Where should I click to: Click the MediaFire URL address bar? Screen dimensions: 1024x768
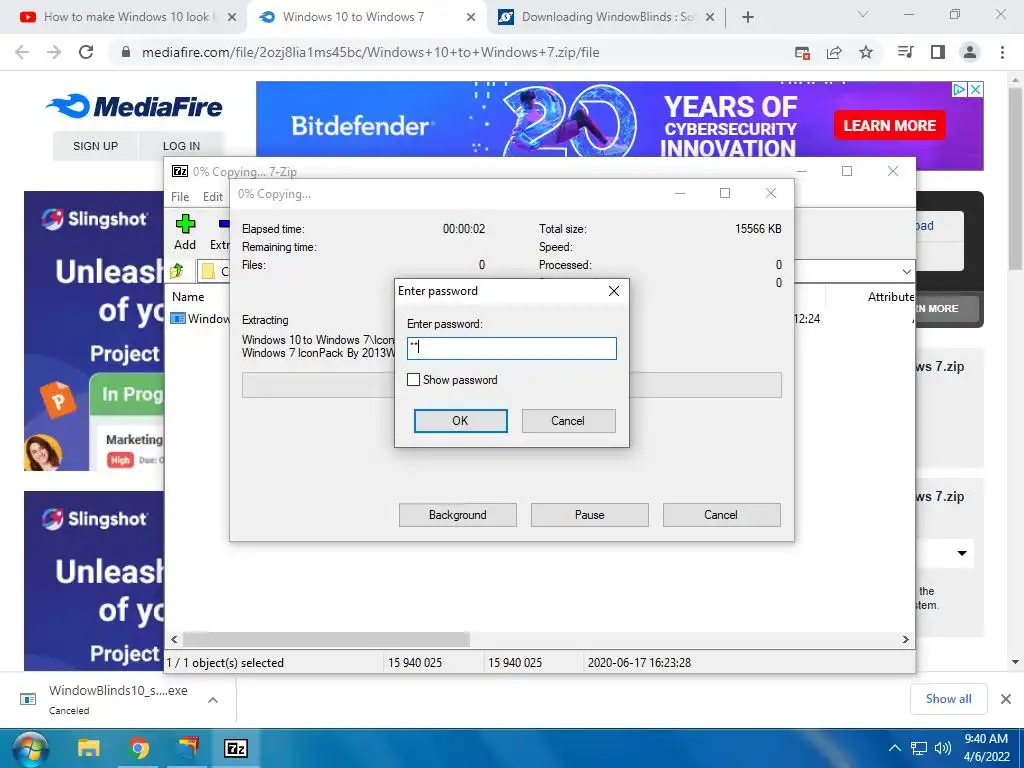pyautogui.click(x=370, y=52)
